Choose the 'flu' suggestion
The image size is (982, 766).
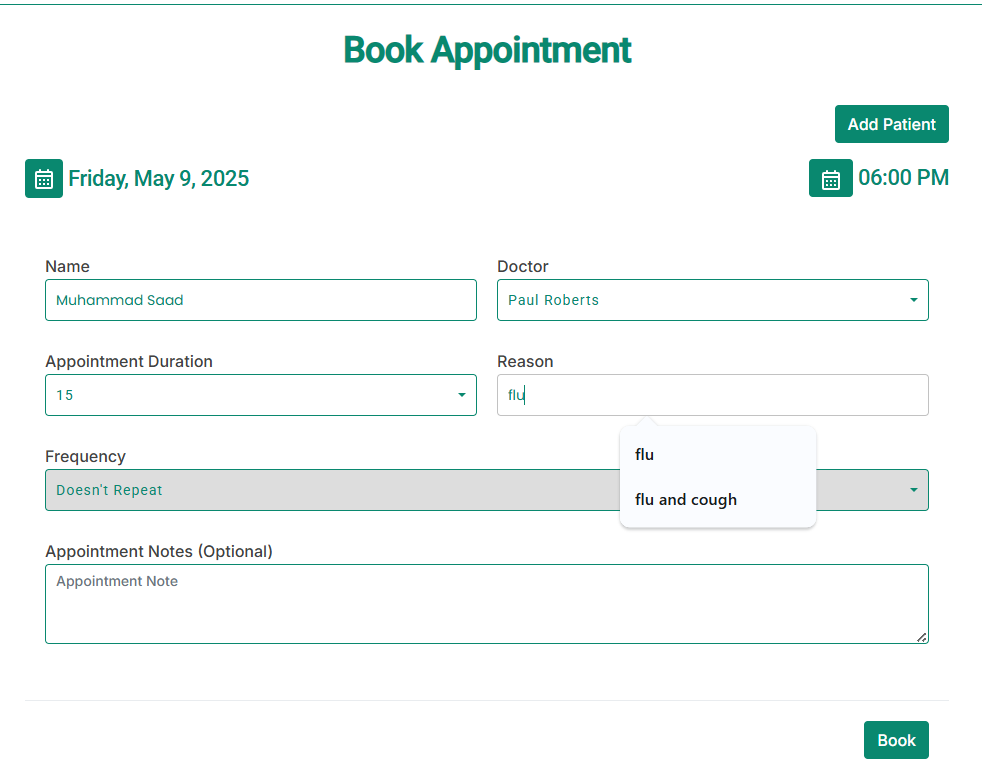tap(718, 455)
